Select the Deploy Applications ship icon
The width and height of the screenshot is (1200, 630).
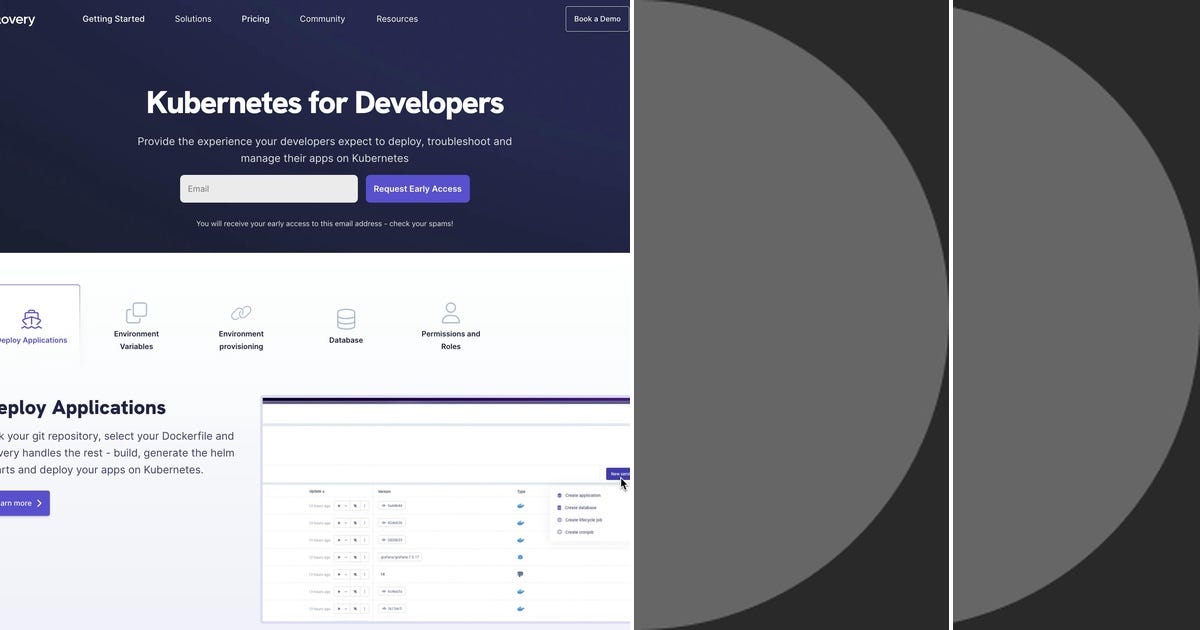(x=32, y=317)
